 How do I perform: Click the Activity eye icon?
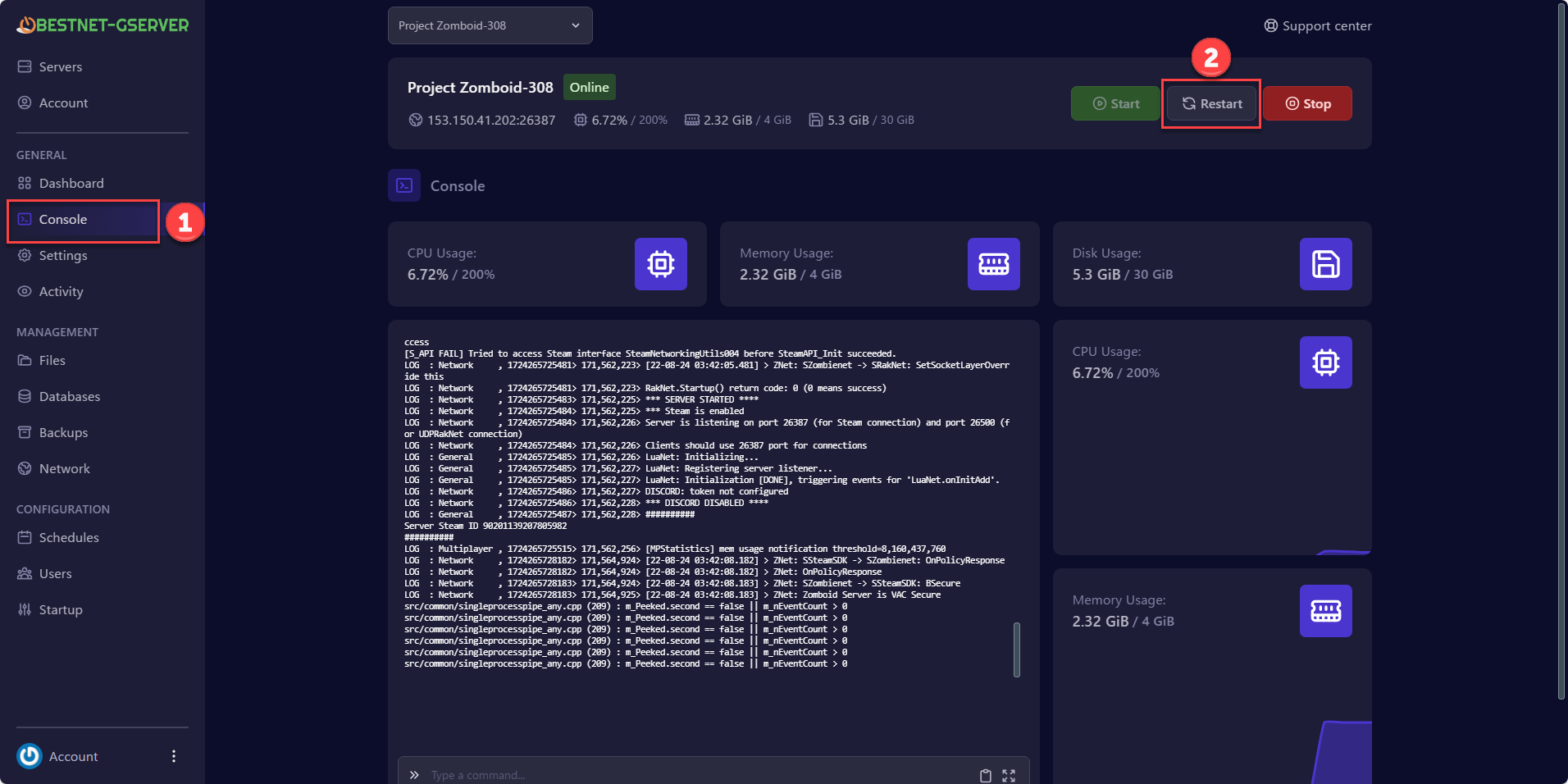[x=25, y=291]
